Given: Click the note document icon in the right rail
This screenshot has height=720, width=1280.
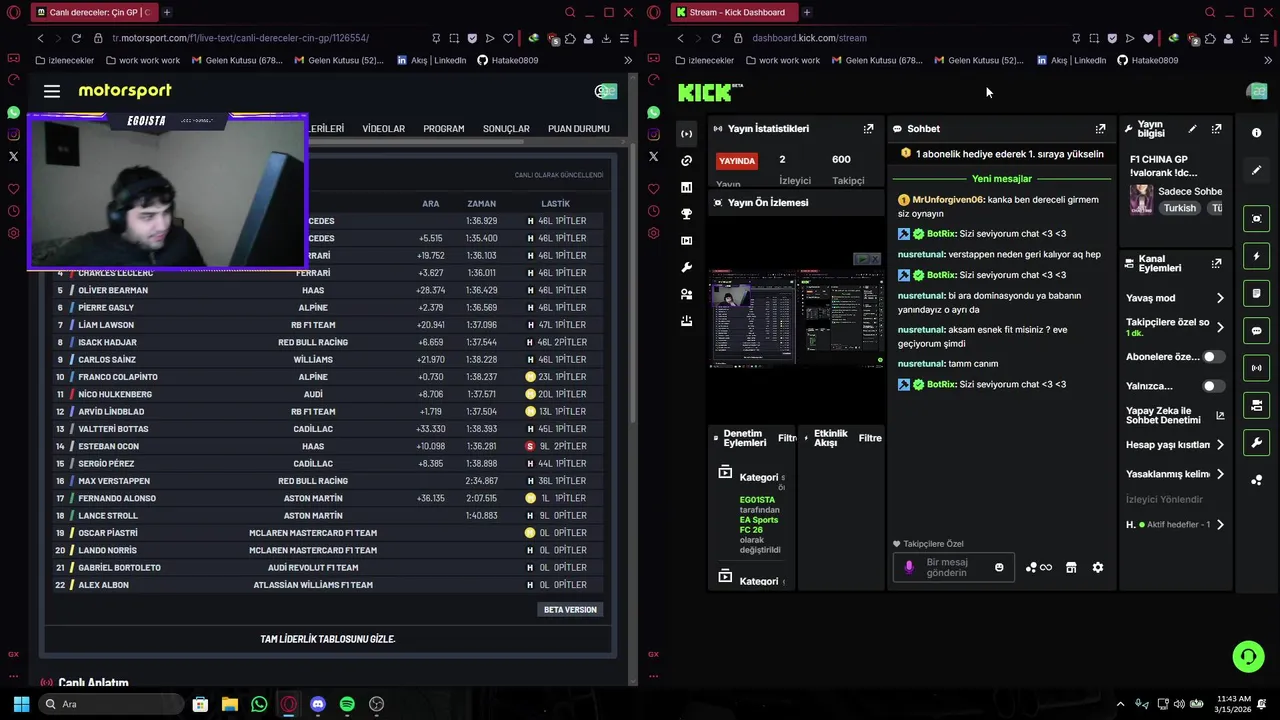Looking at the screenshot, I should [1257, 294].
